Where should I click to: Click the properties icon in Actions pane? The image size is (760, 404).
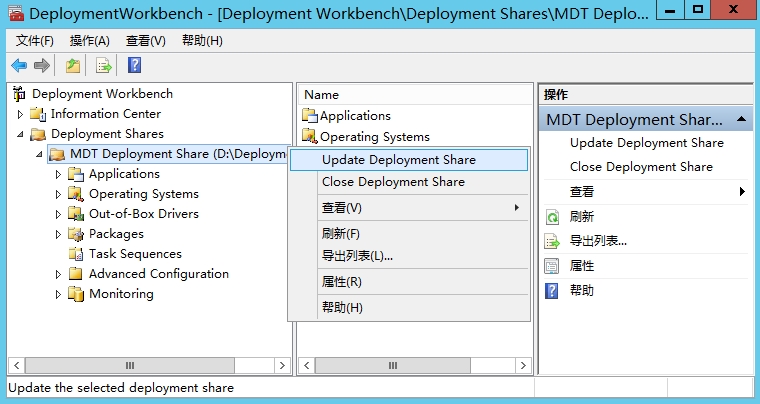pyautogui.click(x=552, y=266)
